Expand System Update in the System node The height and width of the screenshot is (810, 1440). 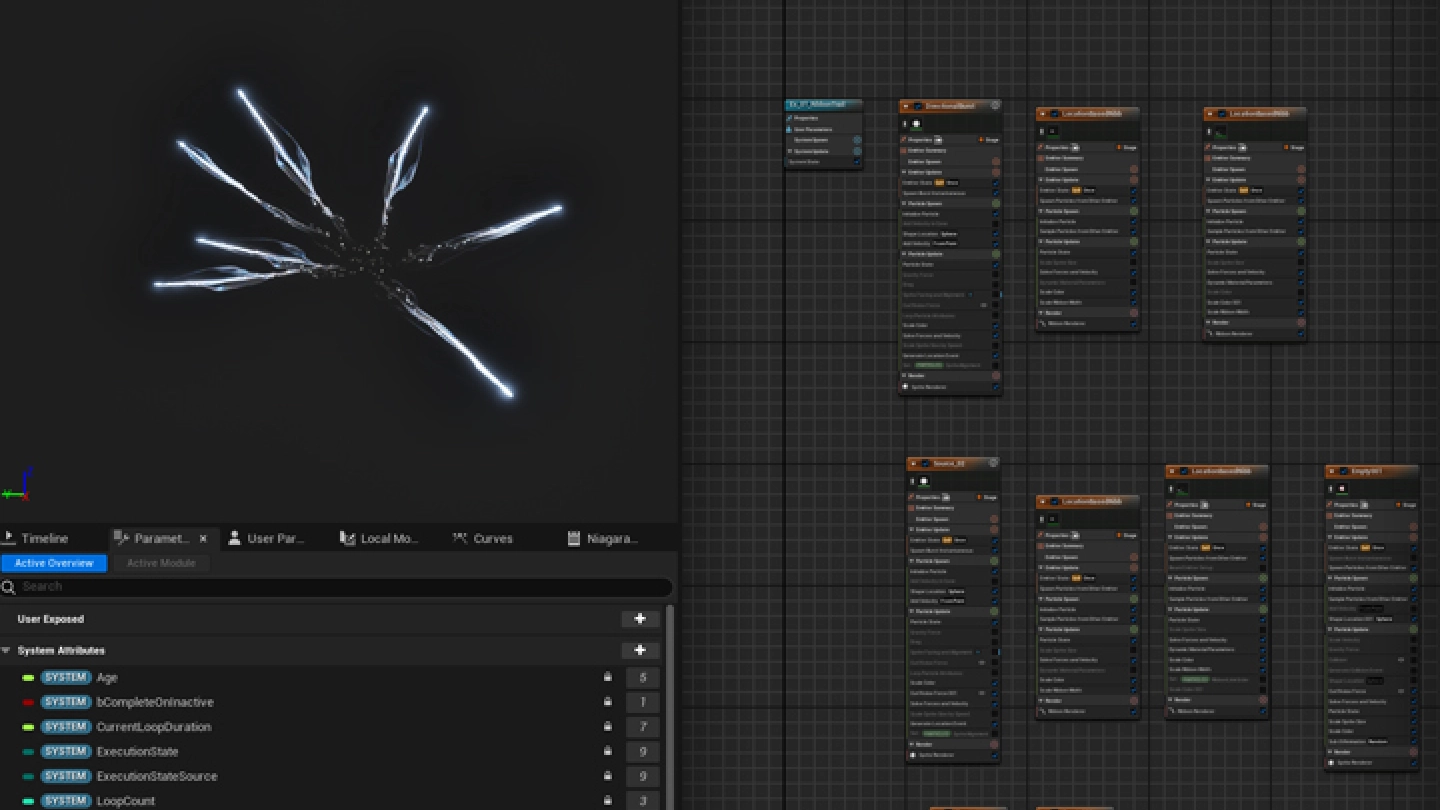[789, 151]
